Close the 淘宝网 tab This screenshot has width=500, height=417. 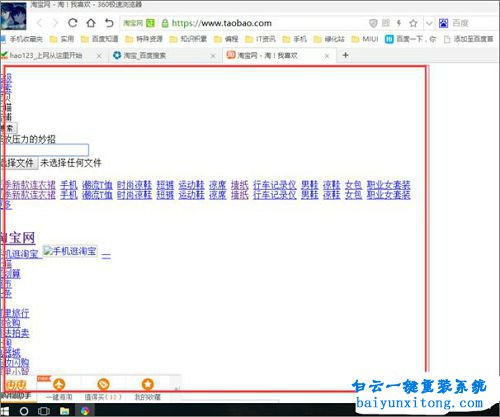[327, 56]
